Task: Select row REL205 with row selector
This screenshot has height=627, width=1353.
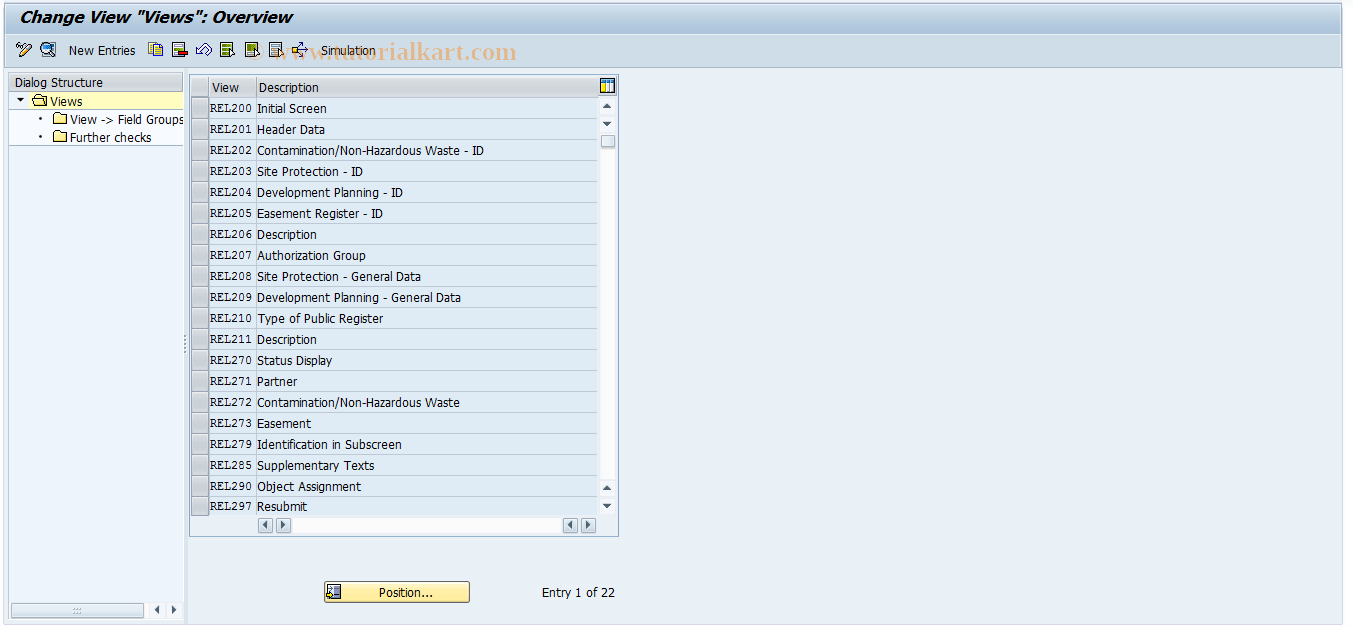Action: click(x=200, y=213)
